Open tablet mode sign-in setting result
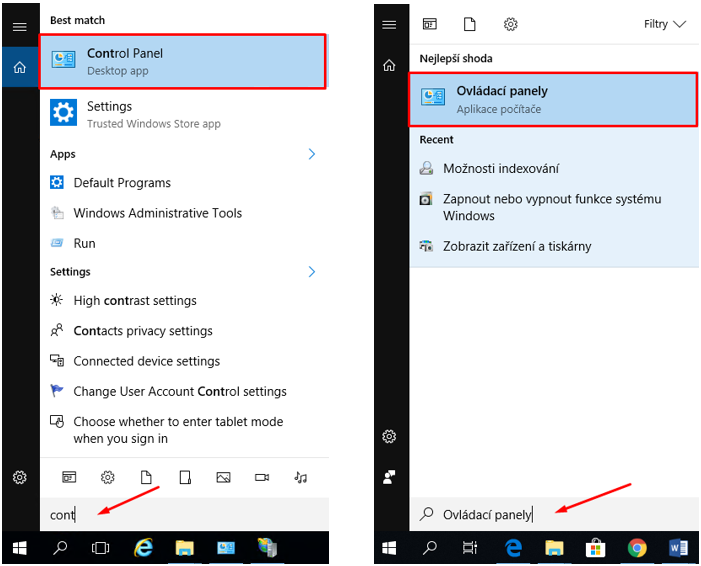Viewport: 701px width, 566px height. tap(183, 430)
